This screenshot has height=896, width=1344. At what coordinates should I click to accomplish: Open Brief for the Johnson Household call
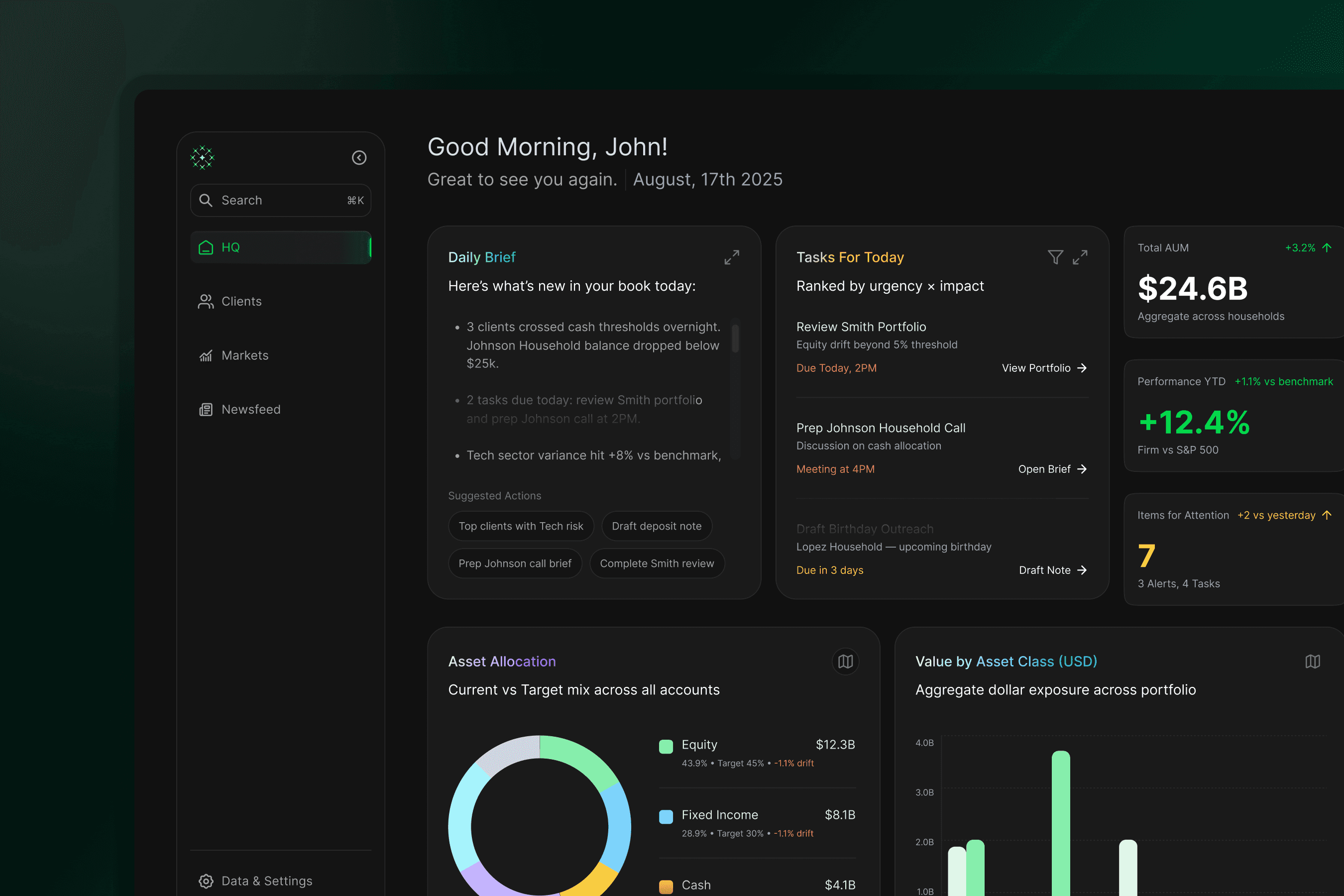(1052, 469)
